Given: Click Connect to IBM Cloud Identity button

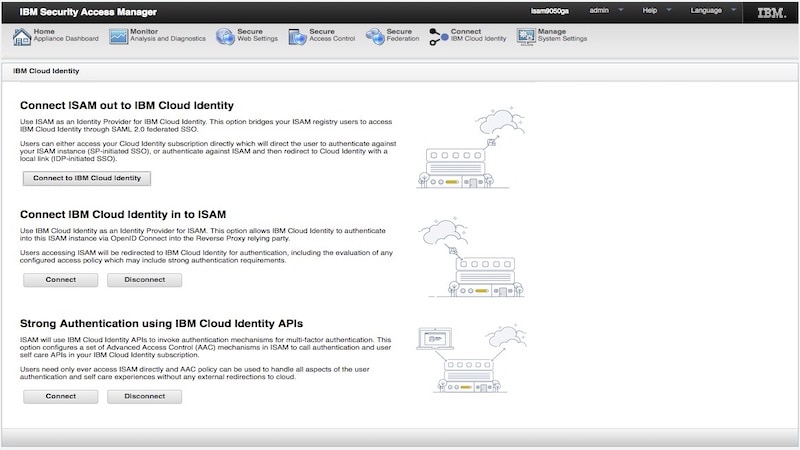Looking at the screenshot, I should 87,178.
